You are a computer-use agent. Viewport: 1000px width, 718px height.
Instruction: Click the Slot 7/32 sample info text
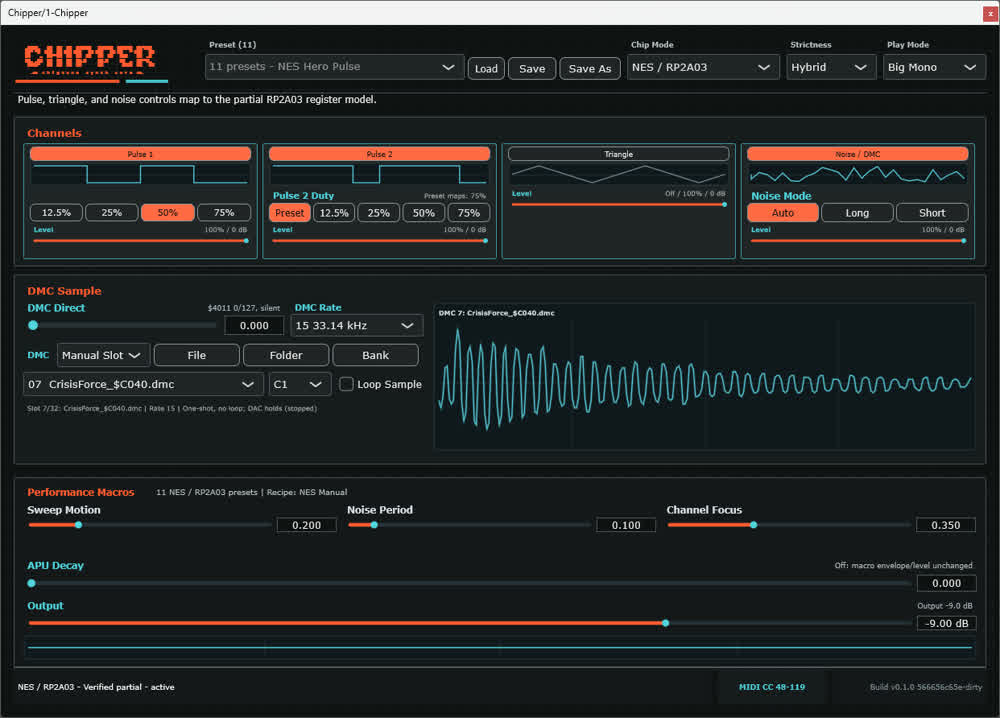point(172,409)
